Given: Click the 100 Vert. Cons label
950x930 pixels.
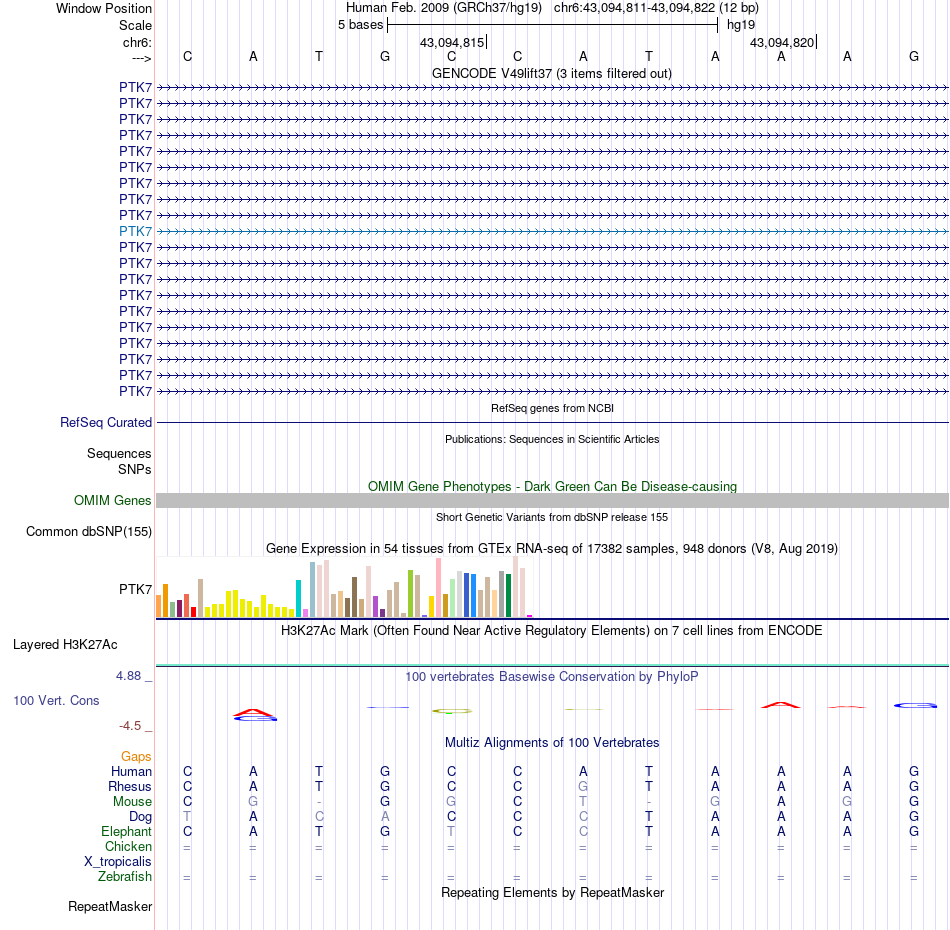Looking at the screenshot, I should 56,700.
